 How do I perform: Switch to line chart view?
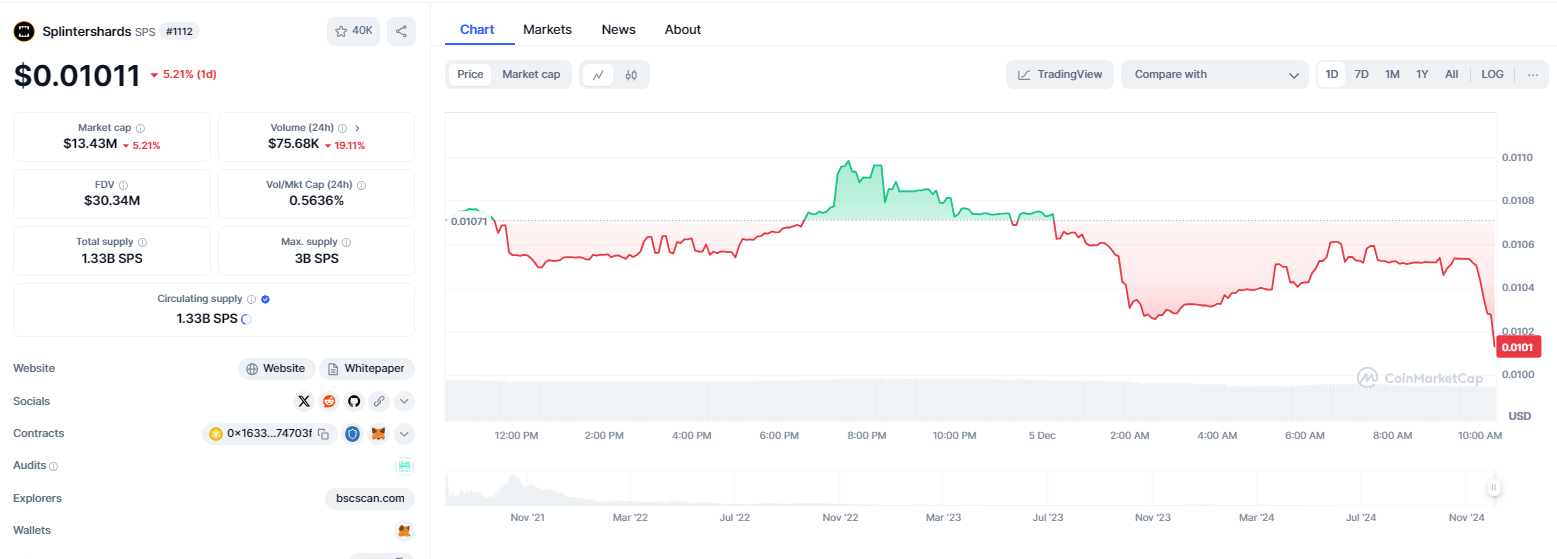(x=598, y=74)
